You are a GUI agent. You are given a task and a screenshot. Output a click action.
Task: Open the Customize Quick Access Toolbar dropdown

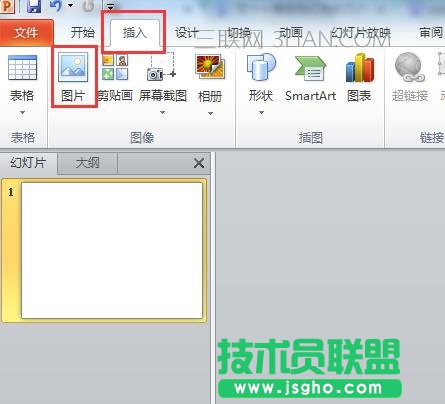pyautogui.click(x=110, y=6)
